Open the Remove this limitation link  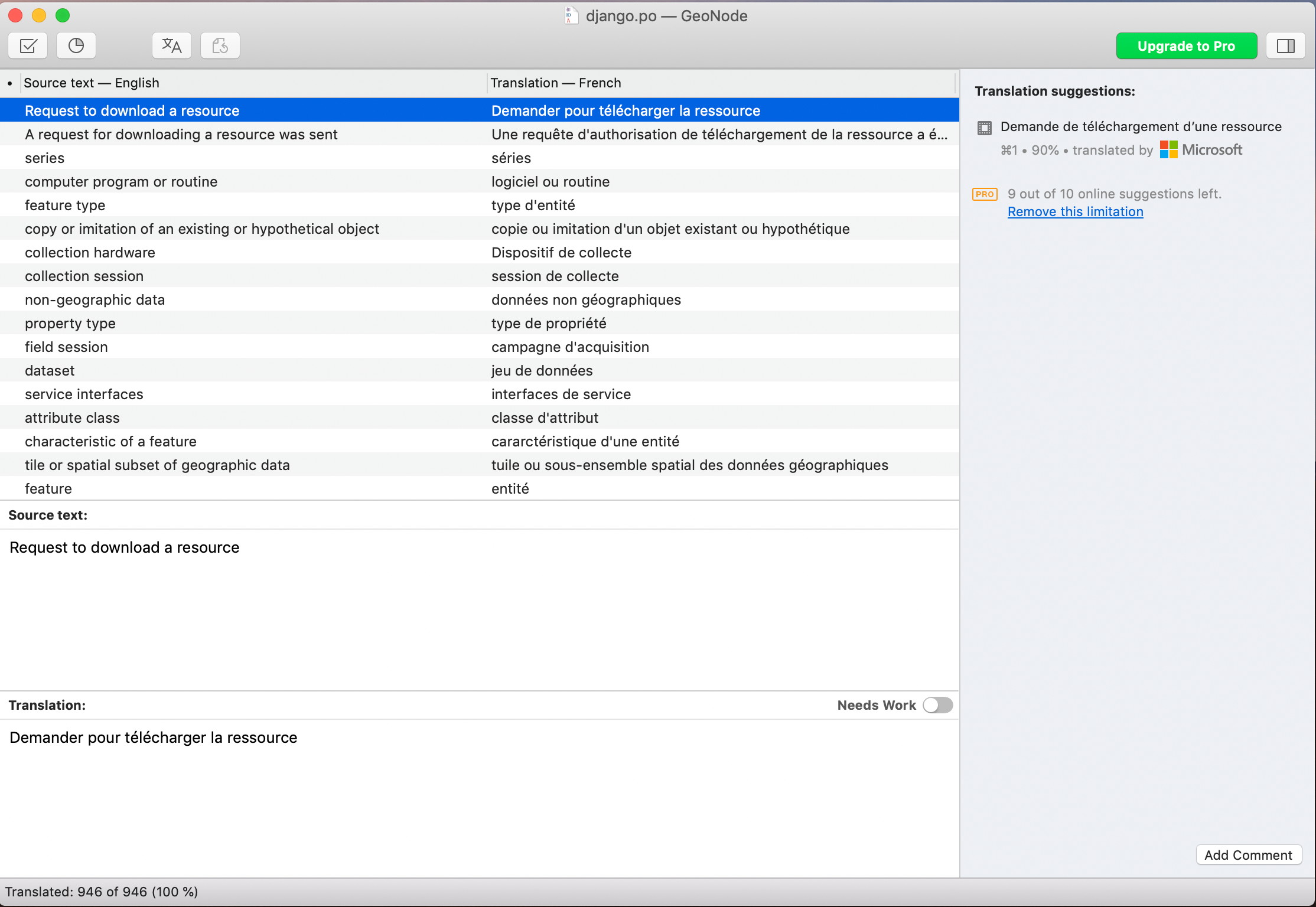coord(1075,211)
